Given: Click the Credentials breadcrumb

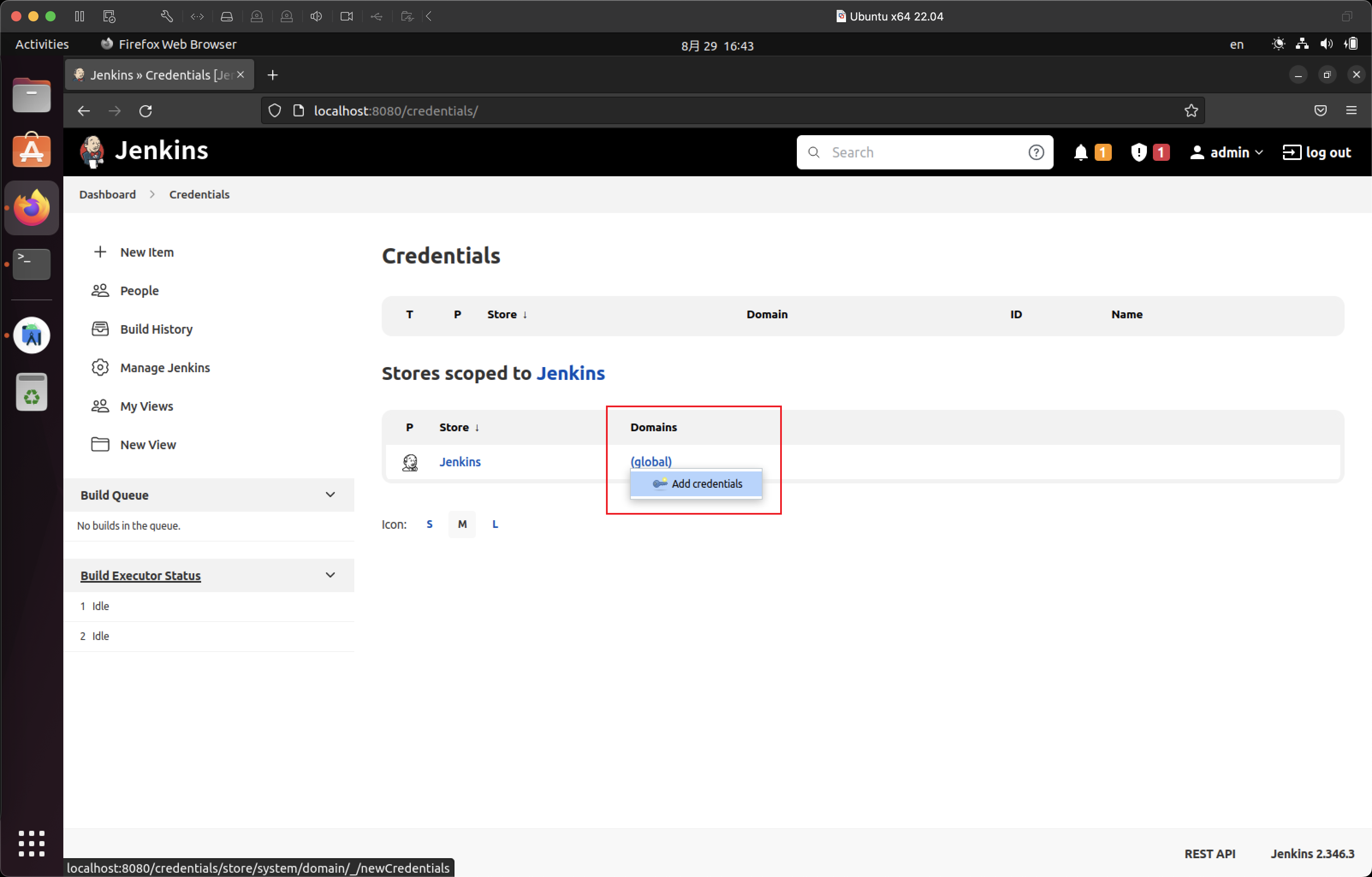Looking at the screenshot, I should (199, 194).
